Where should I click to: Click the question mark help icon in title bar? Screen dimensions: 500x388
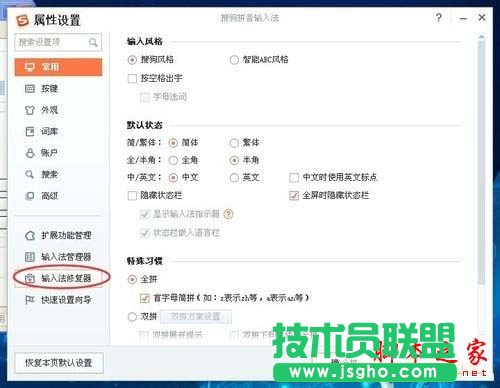point(439,18)
